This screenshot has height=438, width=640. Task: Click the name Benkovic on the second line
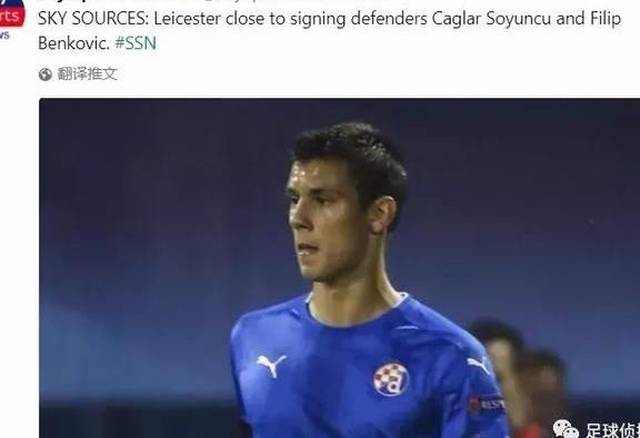pyautogui.click(x=74, y=43)
